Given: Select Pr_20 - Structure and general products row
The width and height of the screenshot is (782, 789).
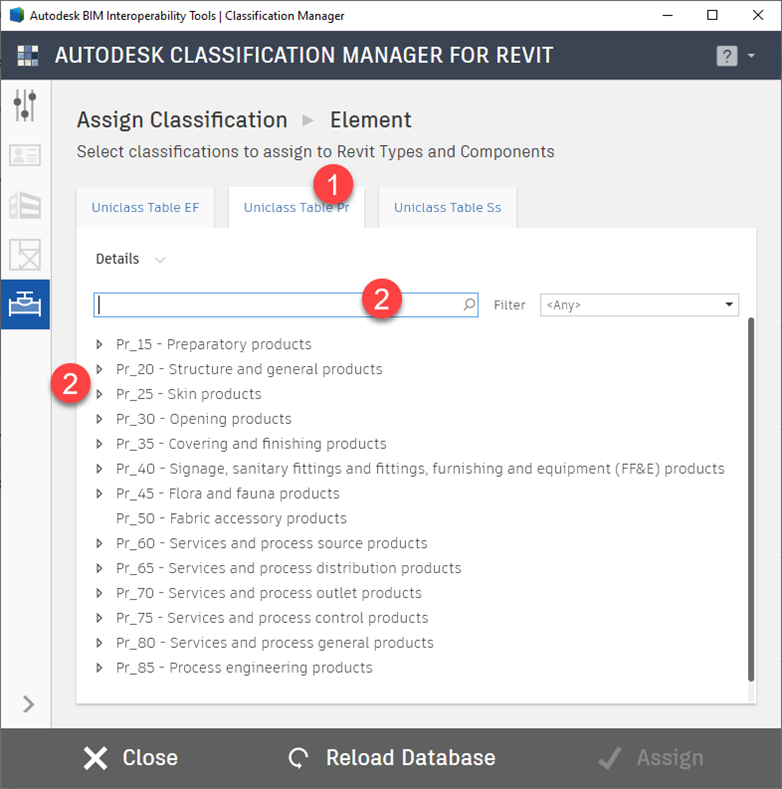Looking at the screenshot, I should (249, 369).
